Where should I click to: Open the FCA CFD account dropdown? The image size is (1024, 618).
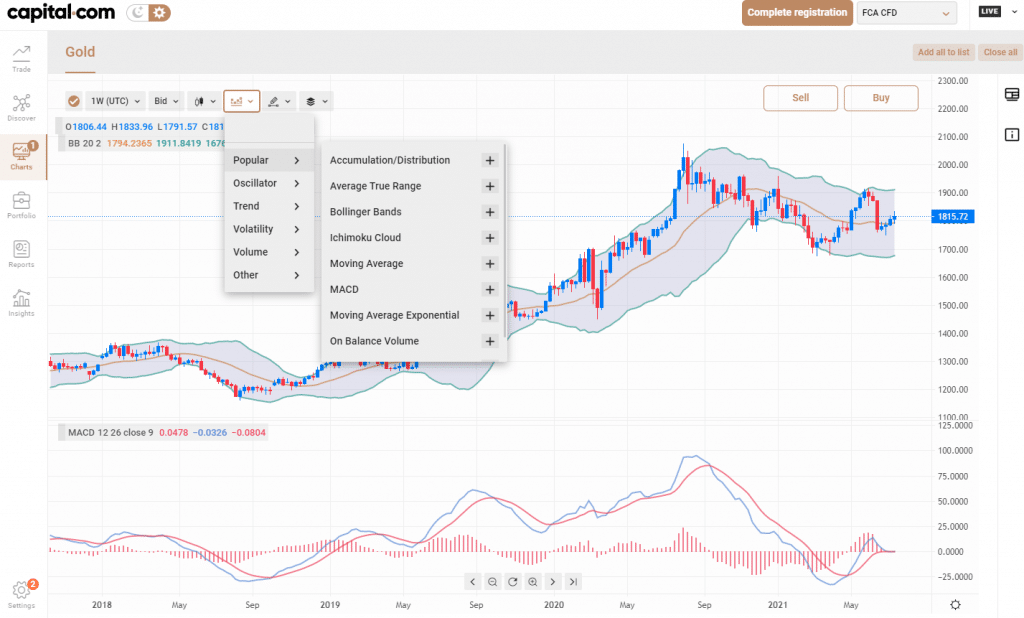tap(905, 13)
